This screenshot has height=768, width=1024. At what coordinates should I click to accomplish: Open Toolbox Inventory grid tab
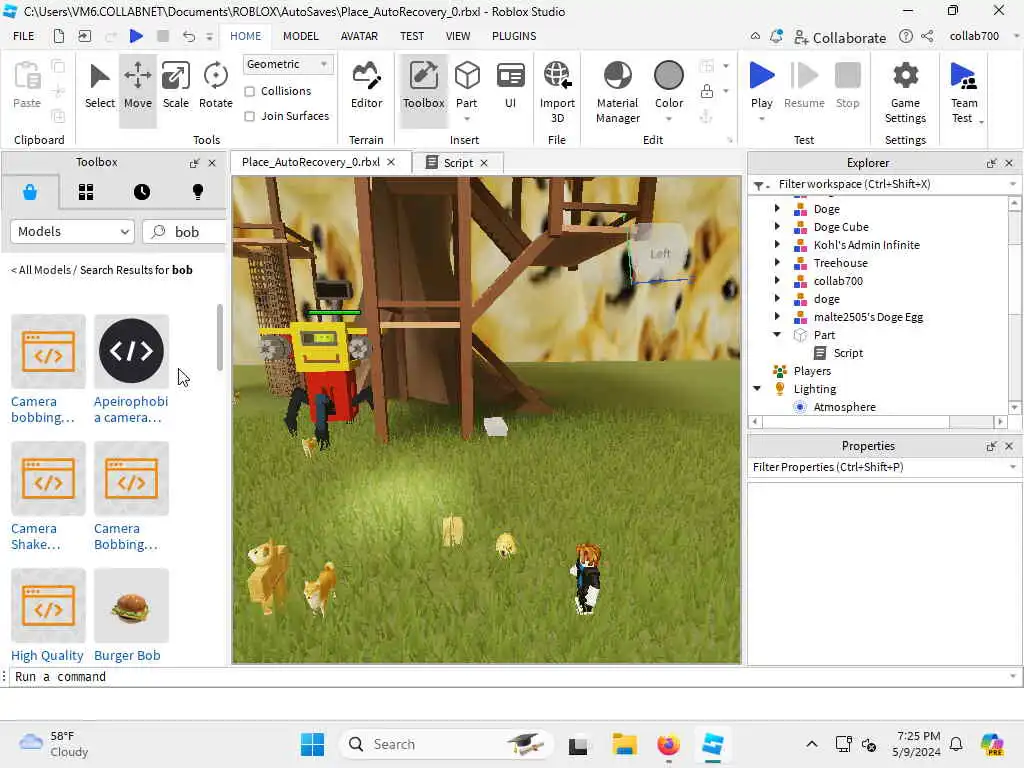(86, 192)
